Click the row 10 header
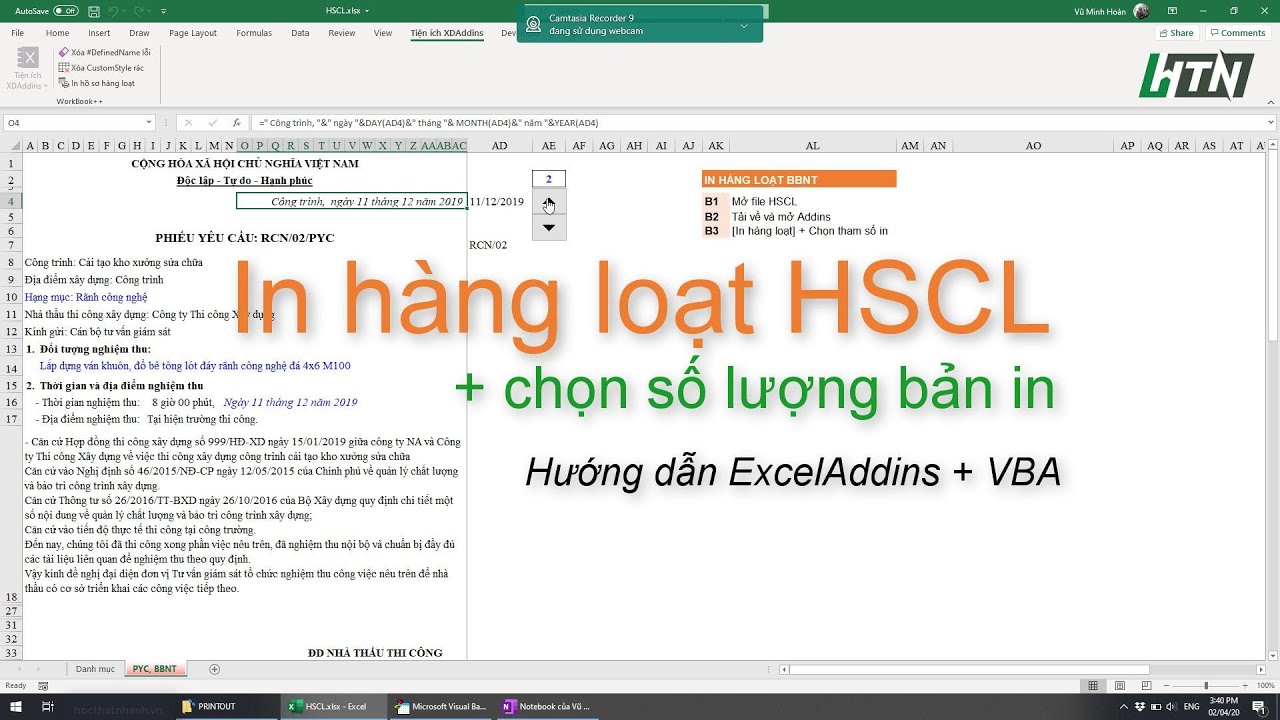This screenshot has width=1280, height=720. [x=11, y=297]
